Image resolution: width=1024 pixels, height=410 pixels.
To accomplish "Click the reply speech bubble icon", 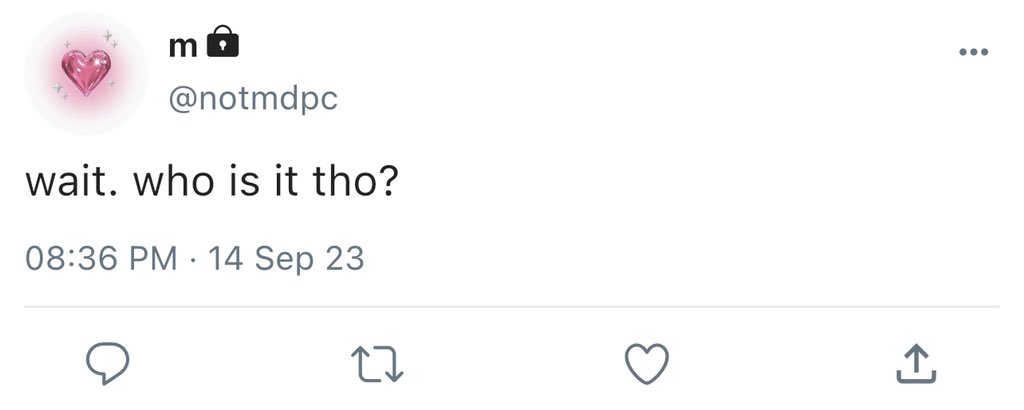I will [x=108, y=363].
